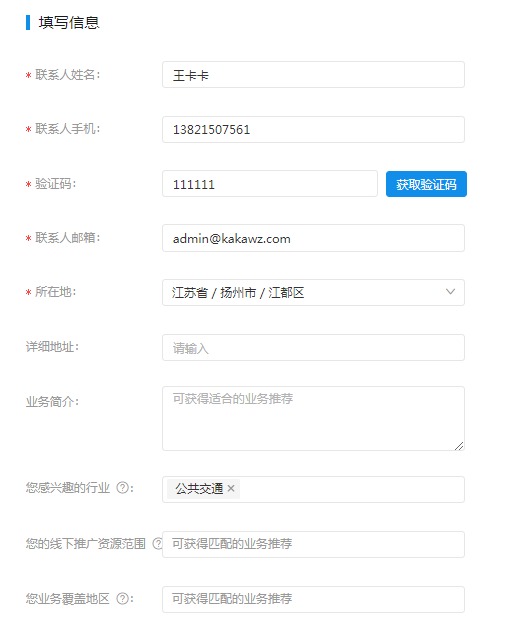Focus the 联系人姓名 field containing 王卡卡

(313, 75)
